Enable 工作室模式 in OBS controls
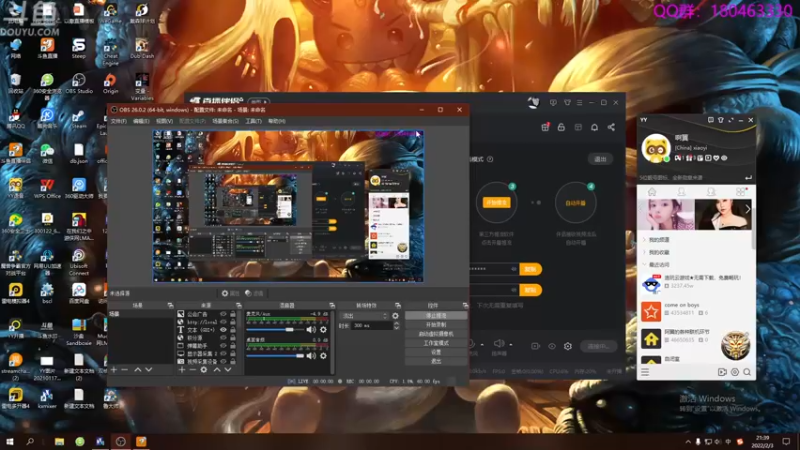The height and width of the screenshot is (450, 800). click(x=436, y=343)
